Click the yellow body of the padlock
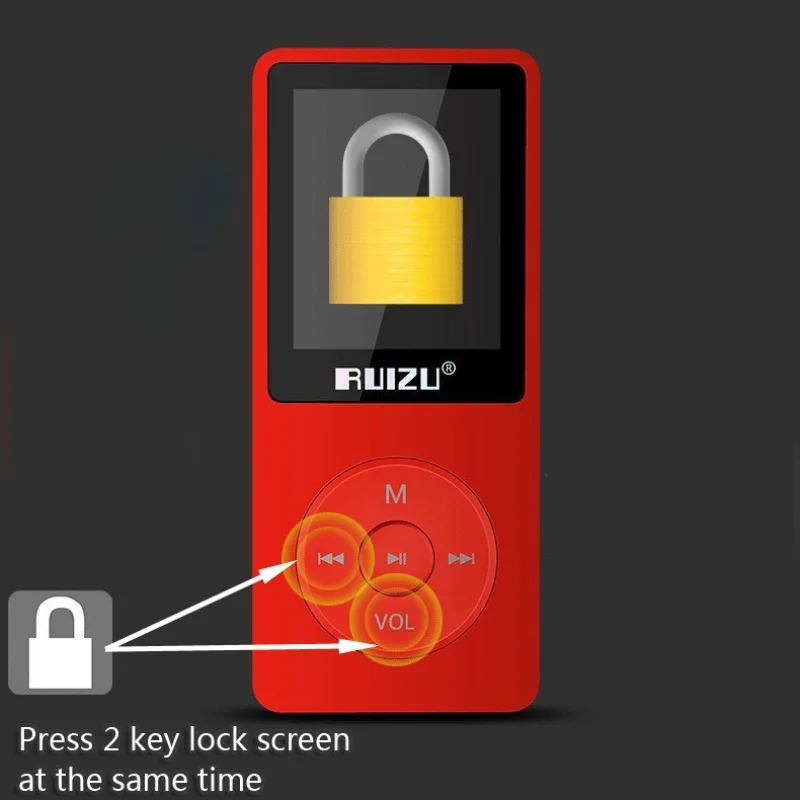Screen dimensions: 800x800 click(x=396, y=250)
